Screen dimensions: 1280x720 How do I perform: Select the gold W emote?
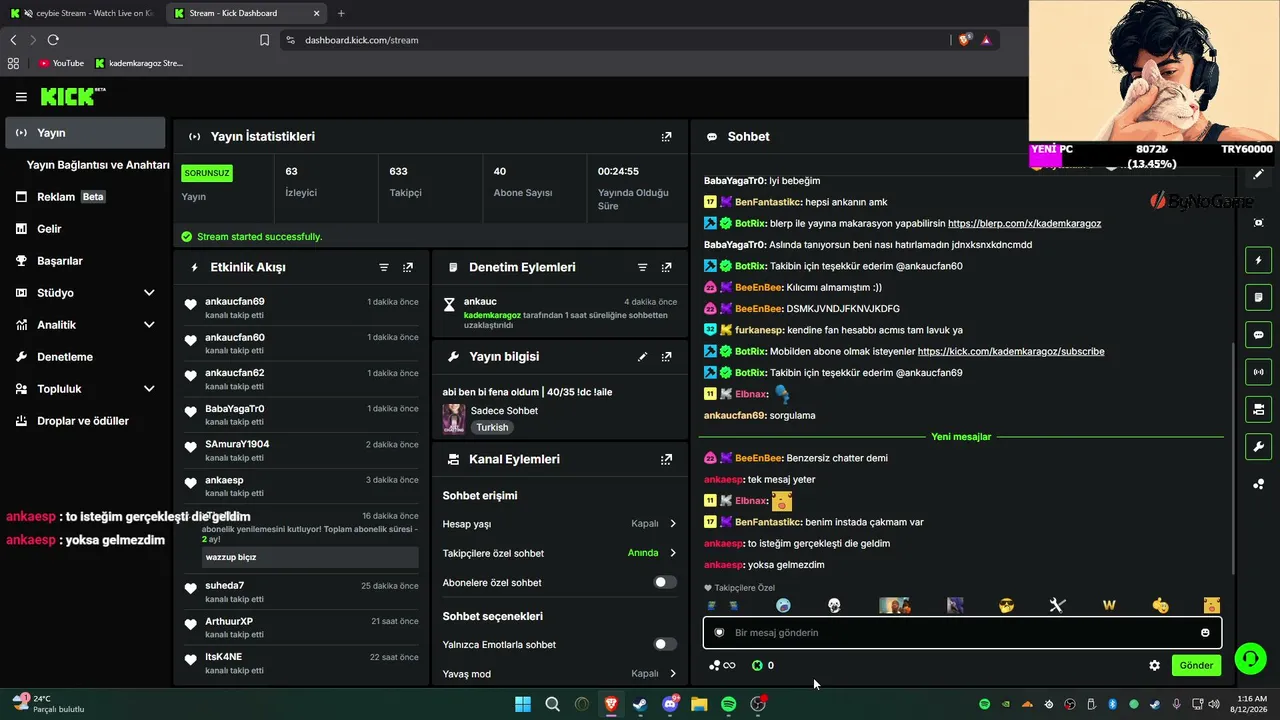1109,605
